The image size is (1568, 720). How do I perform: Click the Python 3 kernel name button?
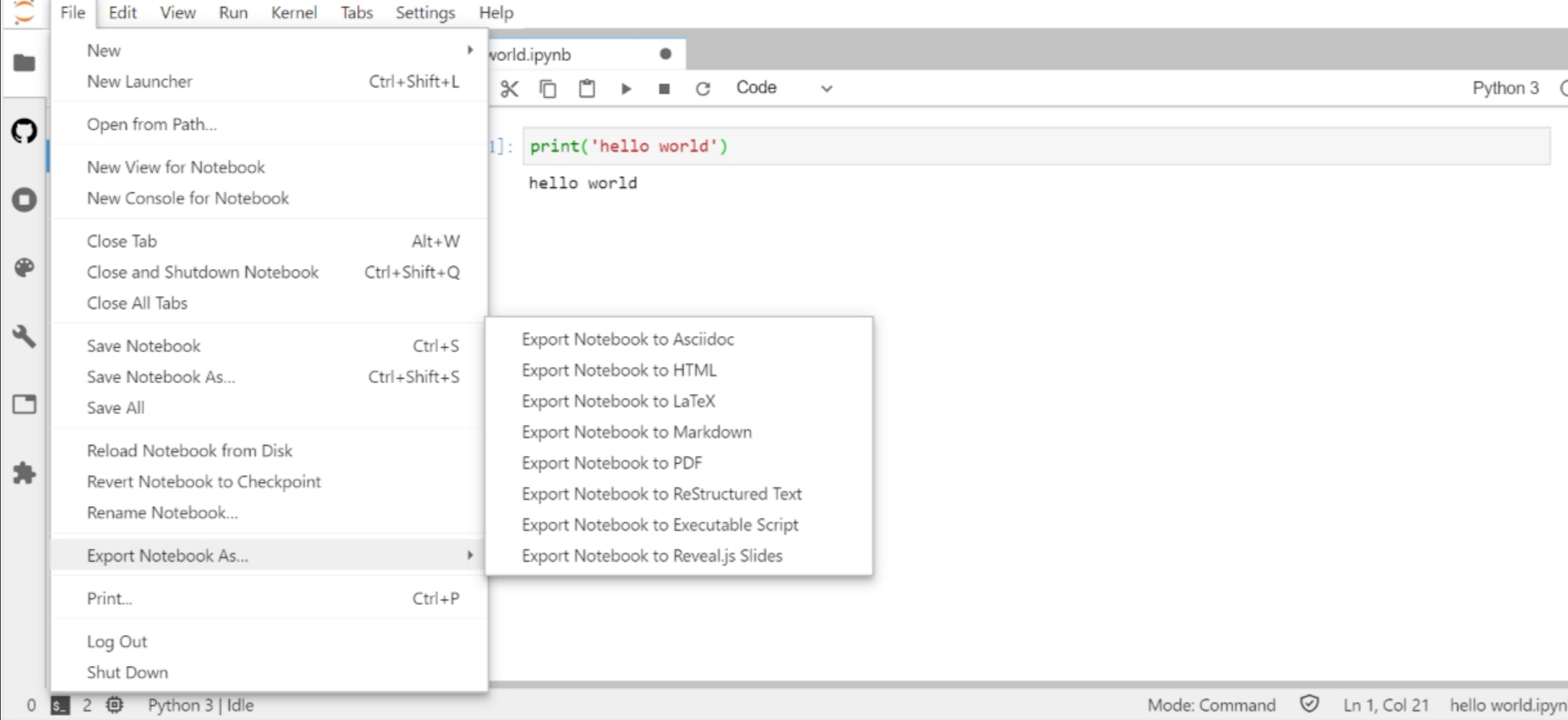click(1505, 88)
